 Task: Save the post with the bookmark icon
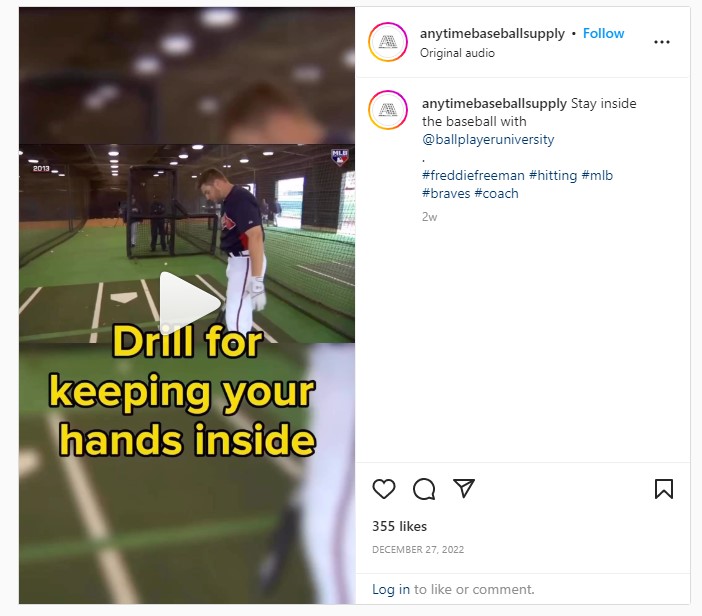pyautogui.click(x=663, y=488)
